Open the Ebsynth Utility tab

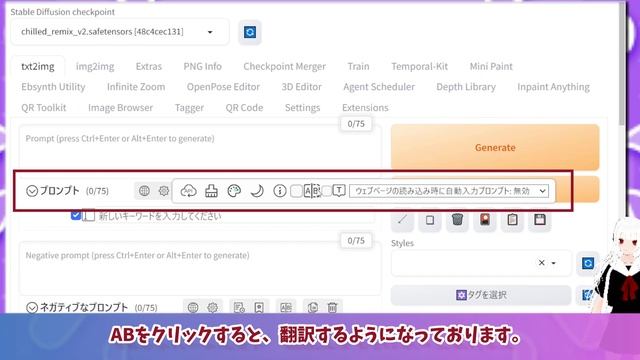tap(53, 87)
